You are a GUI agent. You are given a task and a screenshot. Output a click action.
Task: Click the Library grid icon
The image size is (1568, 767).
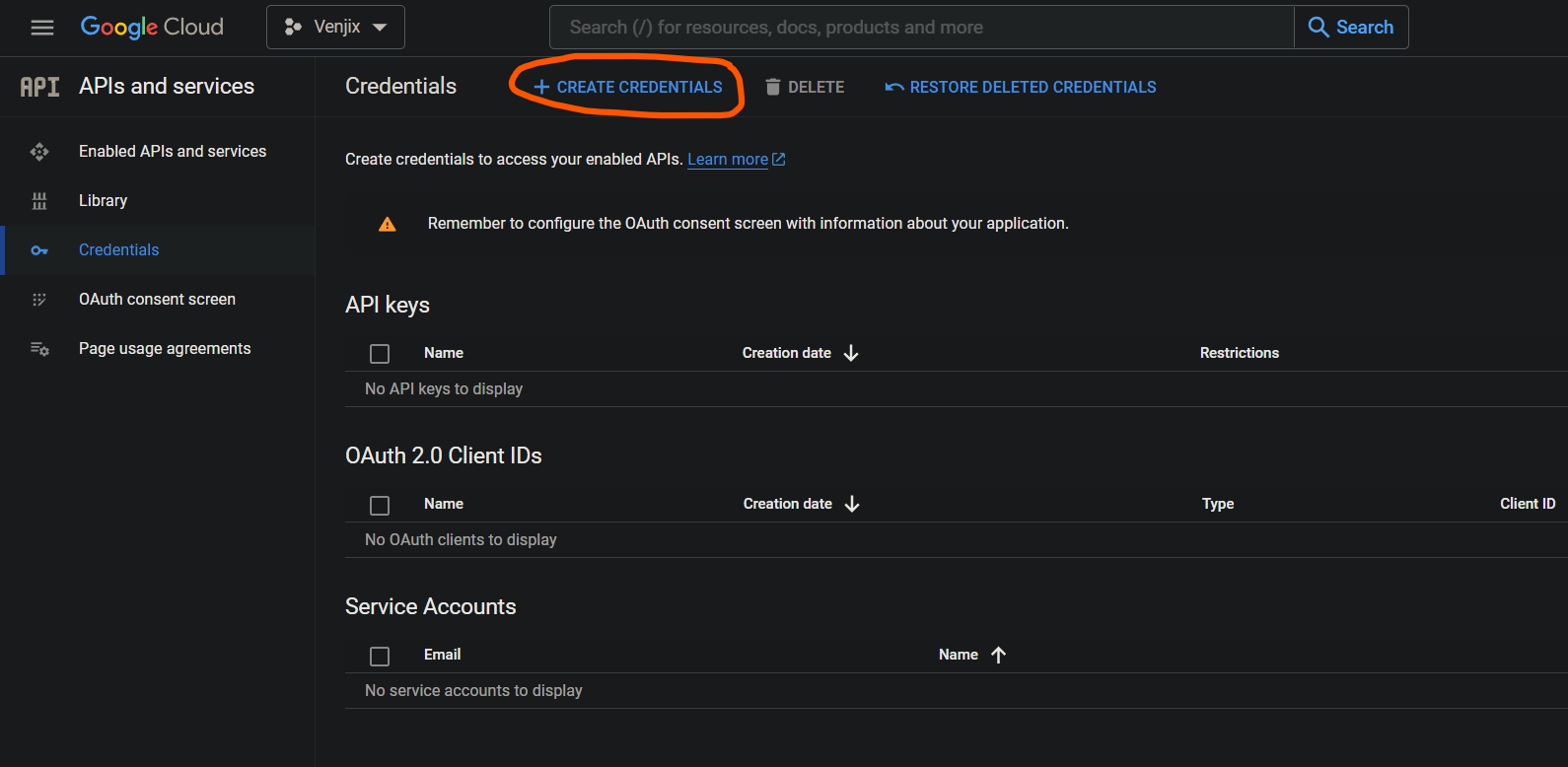[x=39, y=200]
